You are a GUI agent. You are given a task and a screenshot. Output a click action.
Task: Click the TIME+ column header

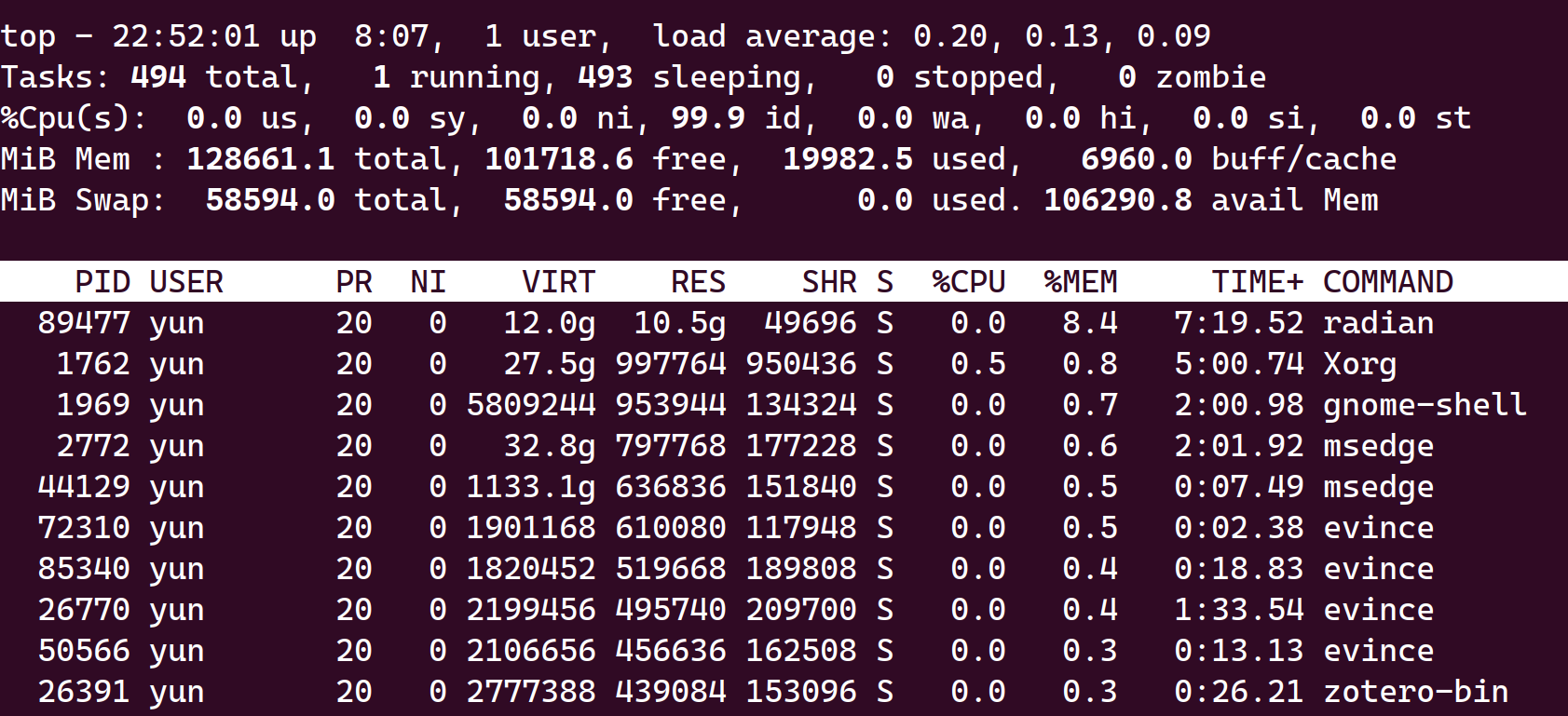point(1258,282)
